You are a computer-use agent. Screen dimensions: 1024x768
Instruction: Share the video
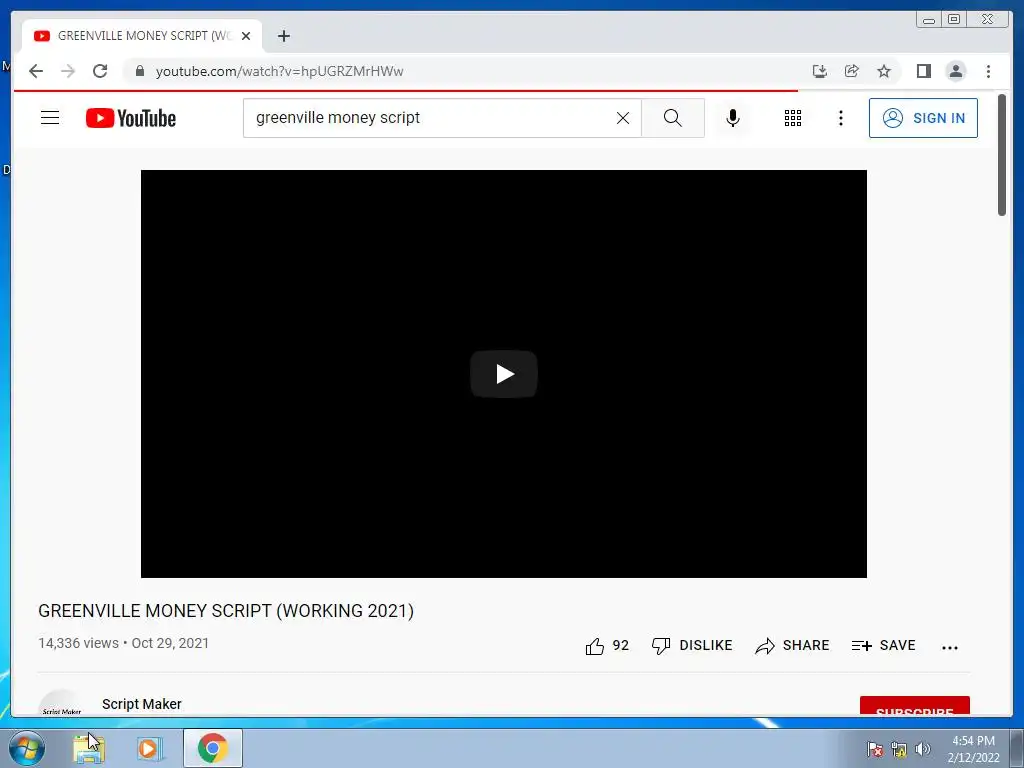(792, 646)
